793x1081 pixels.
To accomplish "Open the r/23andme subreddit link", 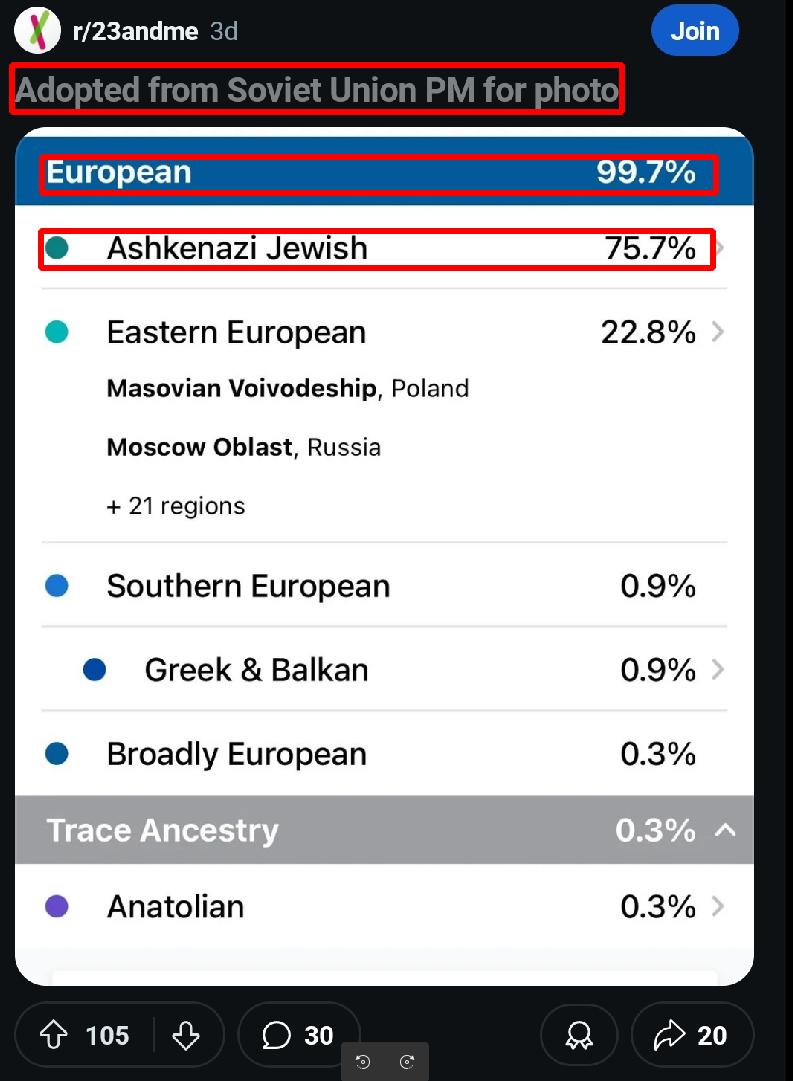I will [135, 31].
